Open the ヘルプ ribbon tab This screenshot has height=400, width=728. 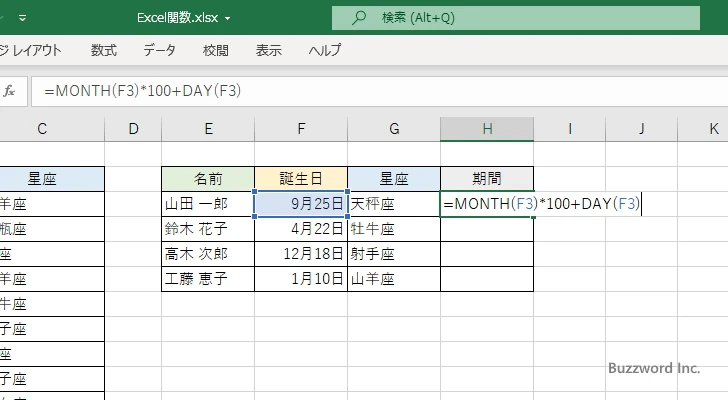(325, 50)
